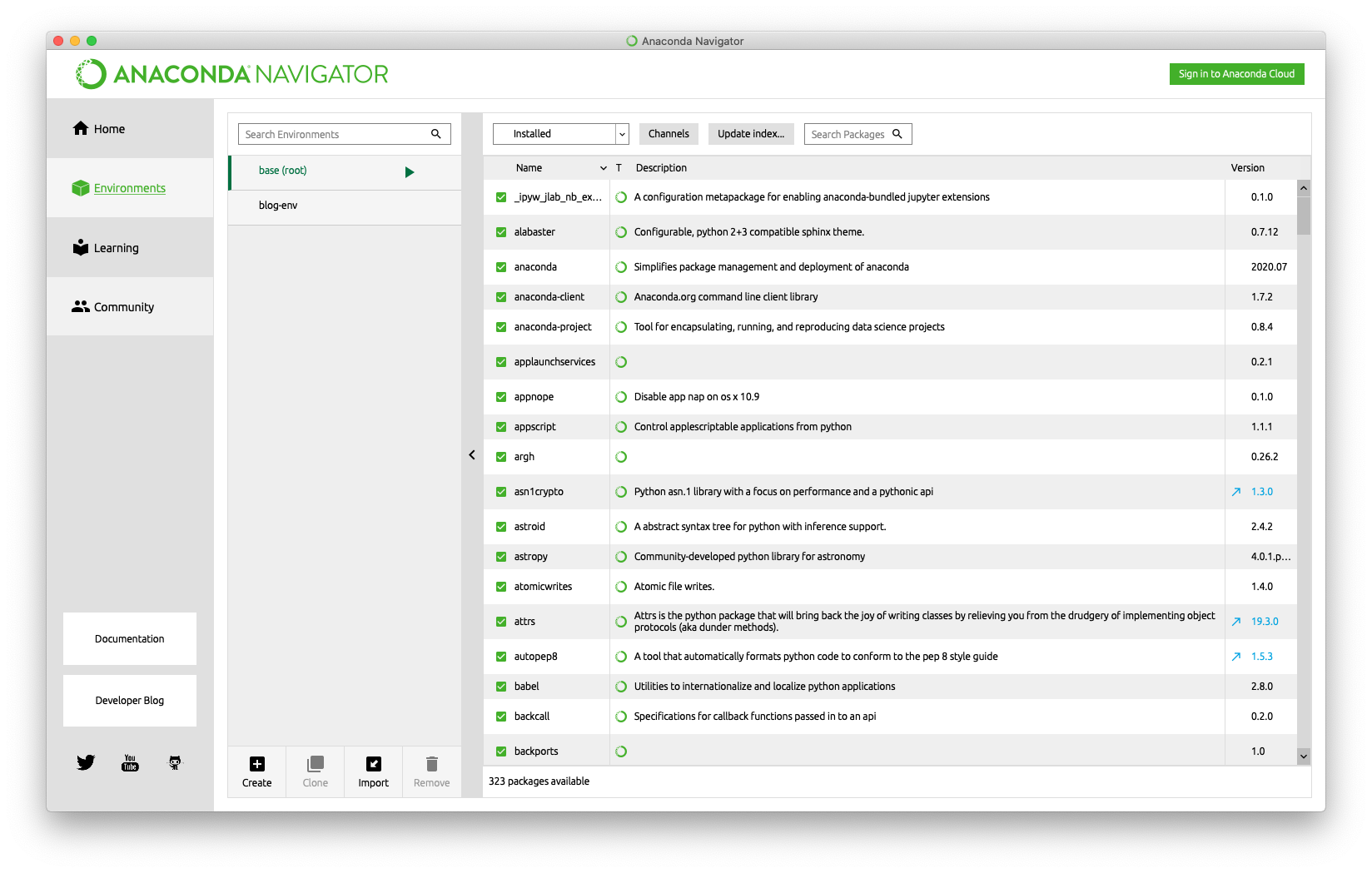The height and width of the screenshot is (873, 1372).
Task: Toggle the babel package checkbox
Action: (x=500, y=686)
